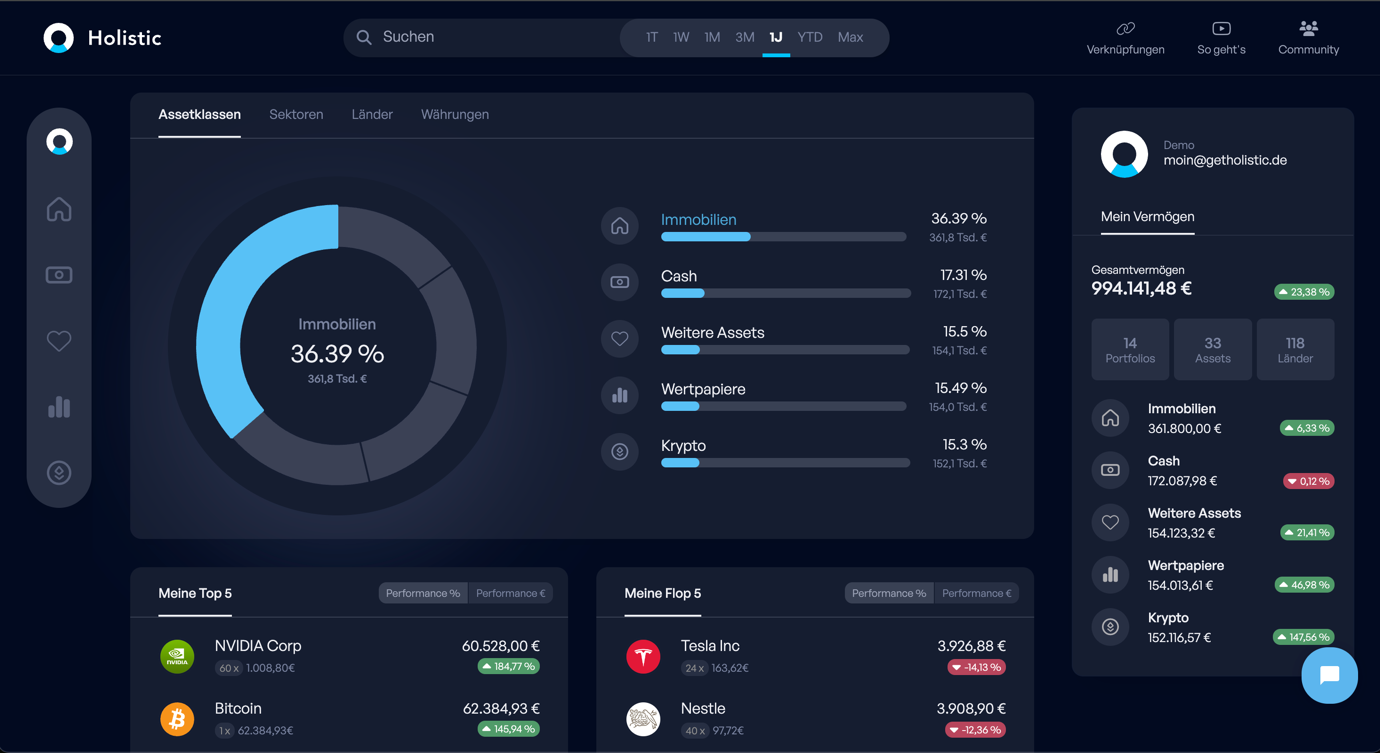Open the Sektoren tab
This screenshot has height=753, width=1380.
click(296, 114)
